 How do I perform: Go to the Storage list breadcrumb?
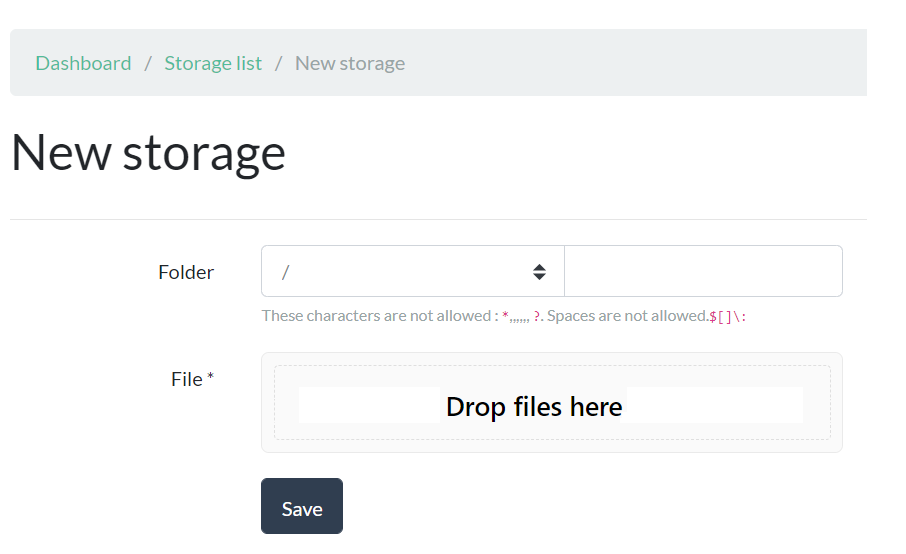pos(213,63)
